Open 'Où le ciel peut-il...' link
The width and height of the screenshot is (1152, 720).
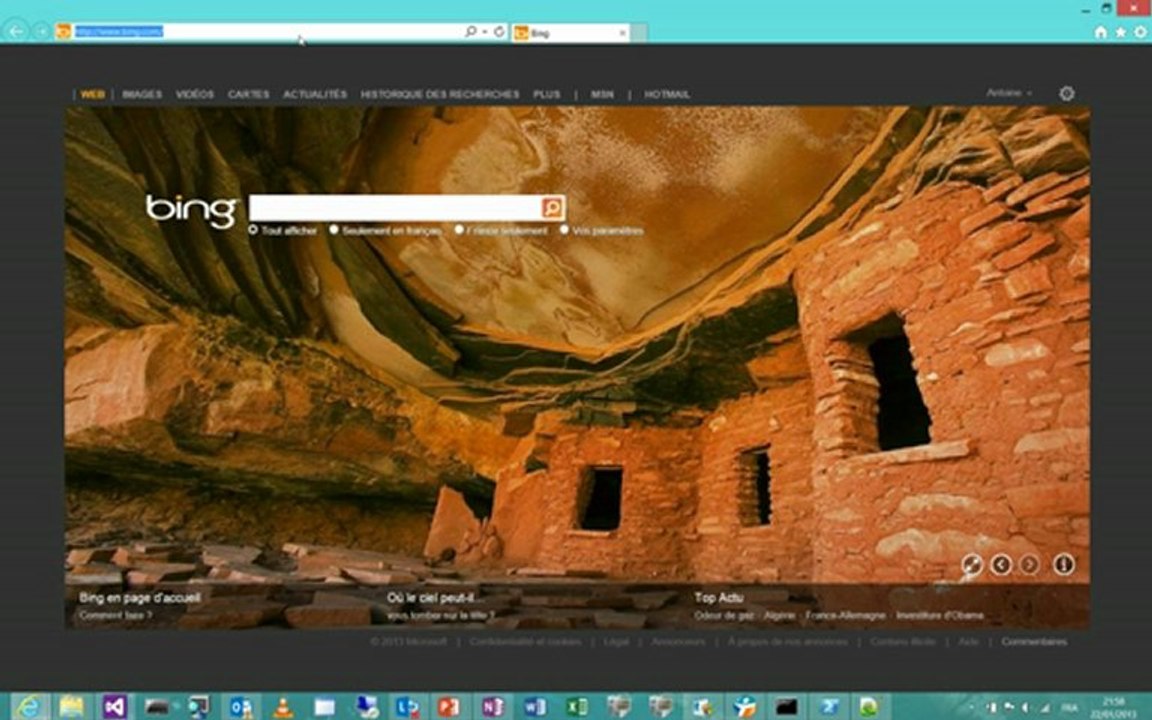tap(431, 598)
